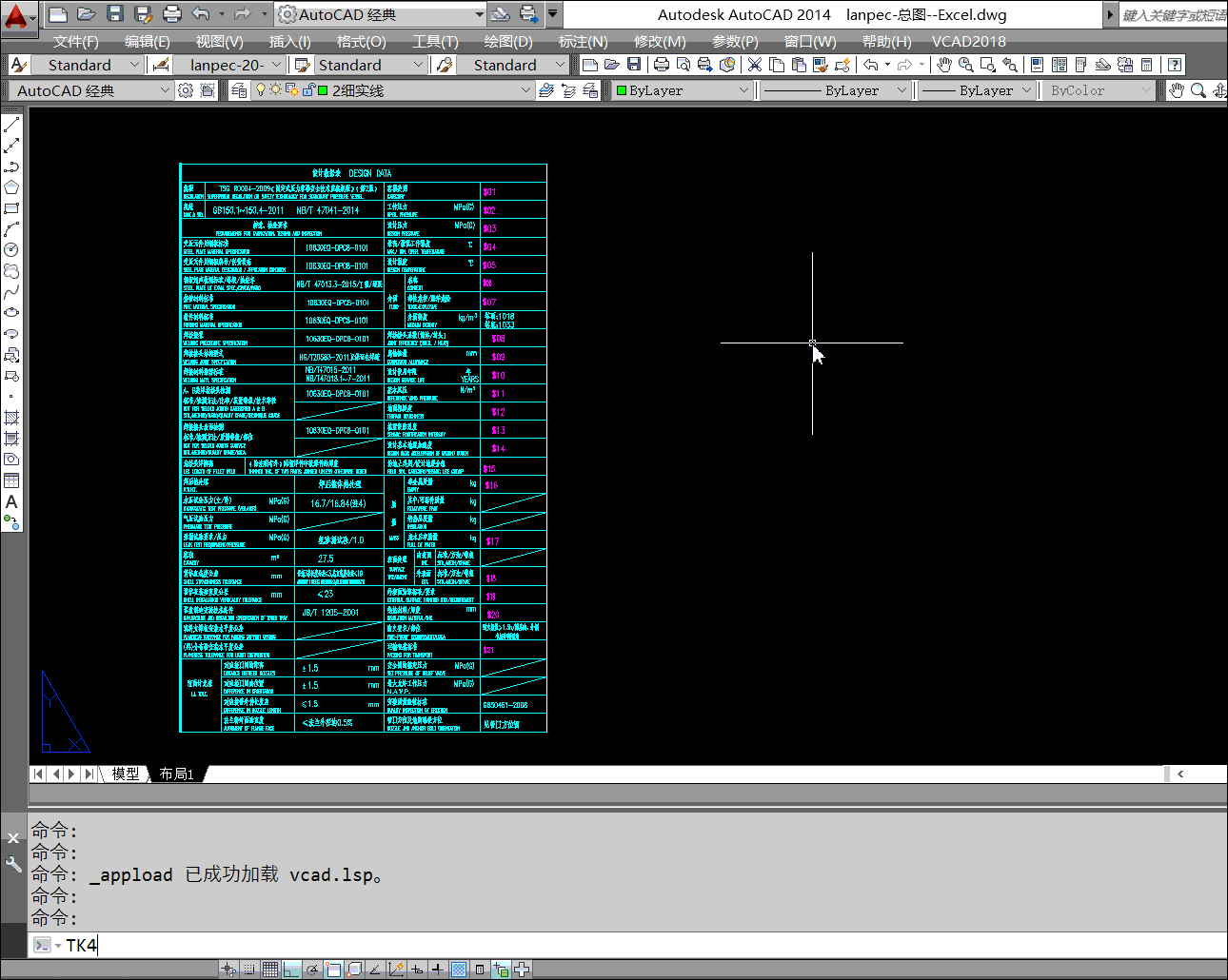1228x980 pixels.
Task: Toggle Grid display in status bar
Action: [x=270, y=970]
